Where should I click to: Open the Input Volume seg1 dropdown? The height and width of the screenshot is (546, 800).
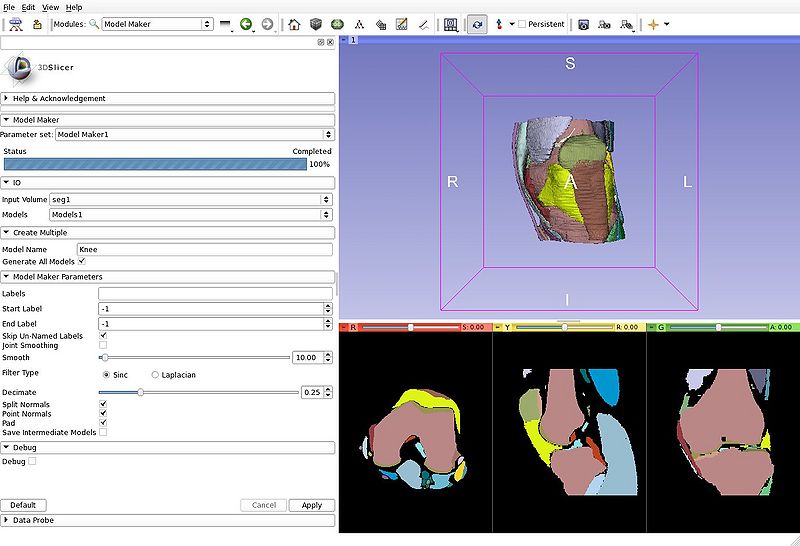[191, 200]
